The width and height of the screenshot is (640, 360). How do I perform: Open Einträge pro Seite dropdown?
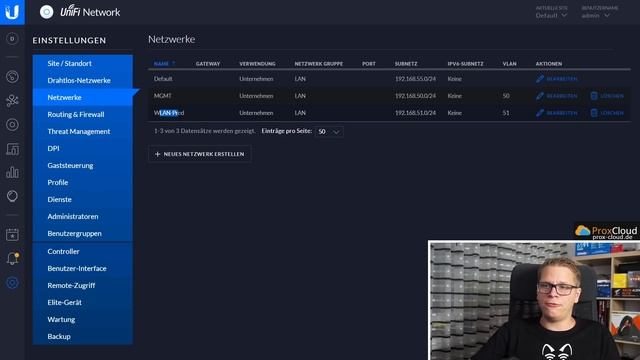329,131
